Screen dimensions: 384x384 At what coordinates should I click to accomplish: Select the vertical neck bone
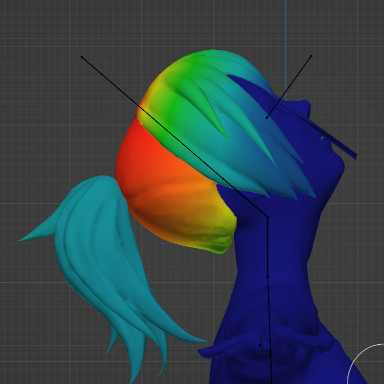click(x=268, y=247)
